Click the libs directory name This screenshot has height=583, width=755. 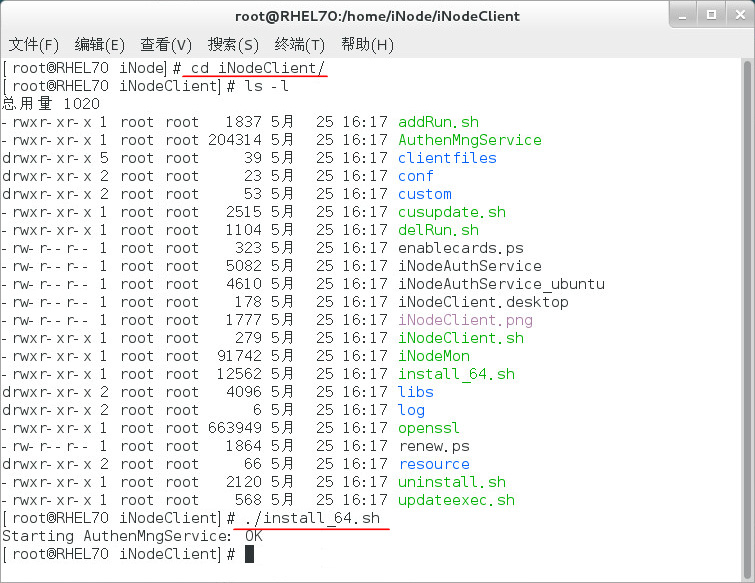(x=416, y=392)
